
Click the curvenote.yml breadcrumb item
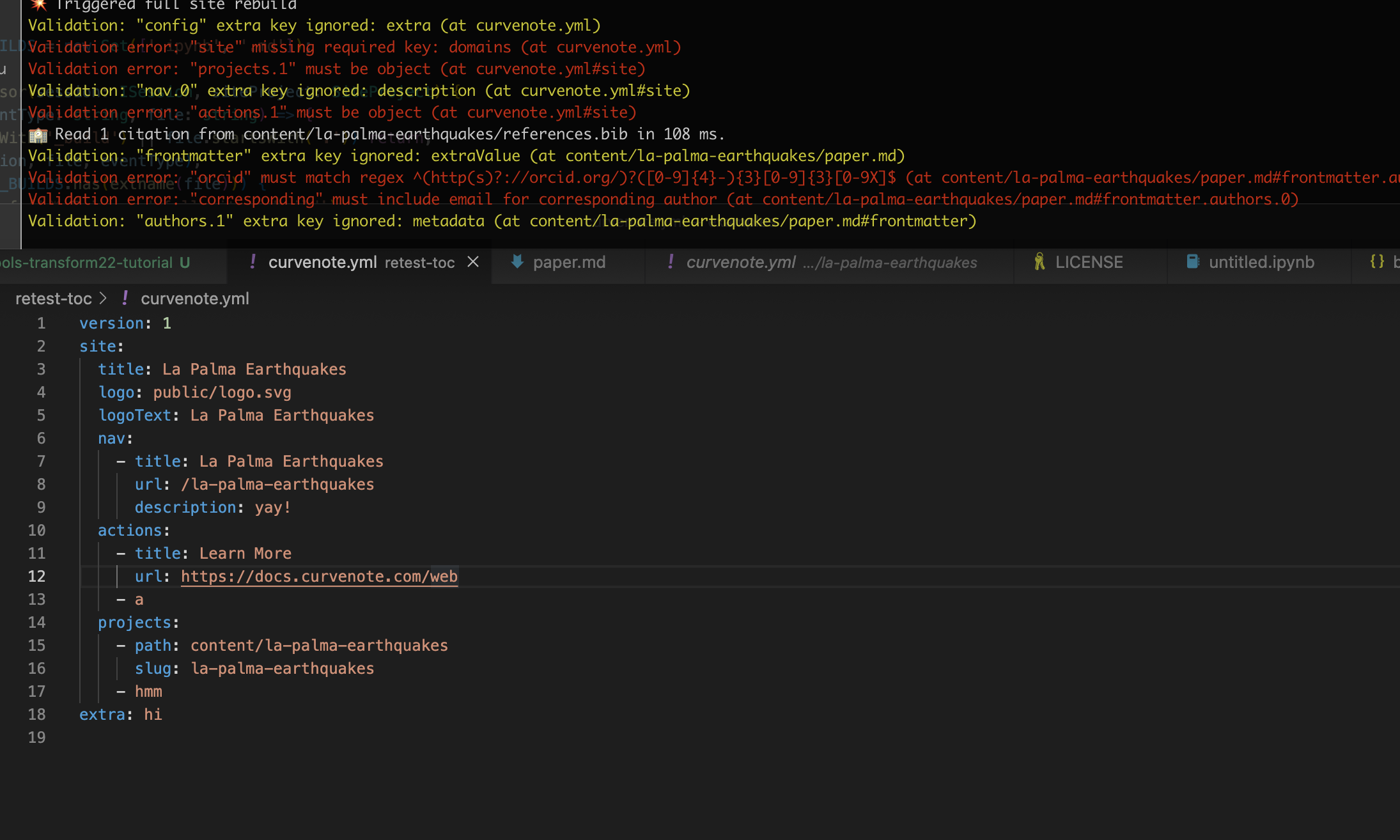pos(195,299)
